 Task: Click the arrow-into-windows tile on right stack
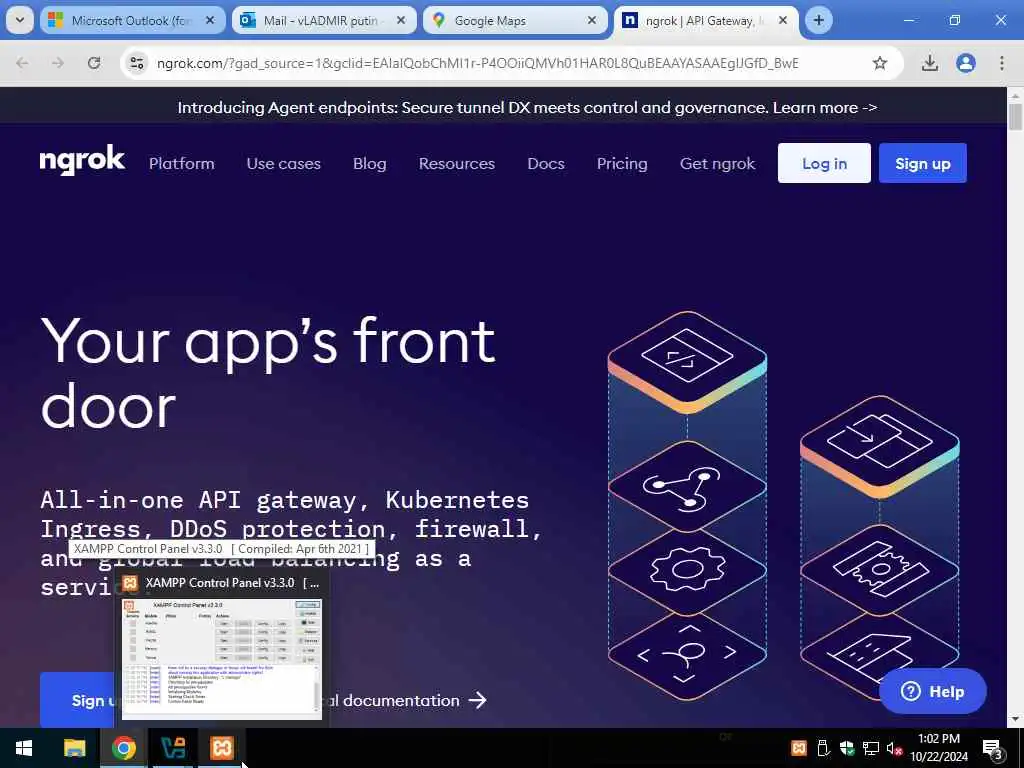tap(880, 440)
